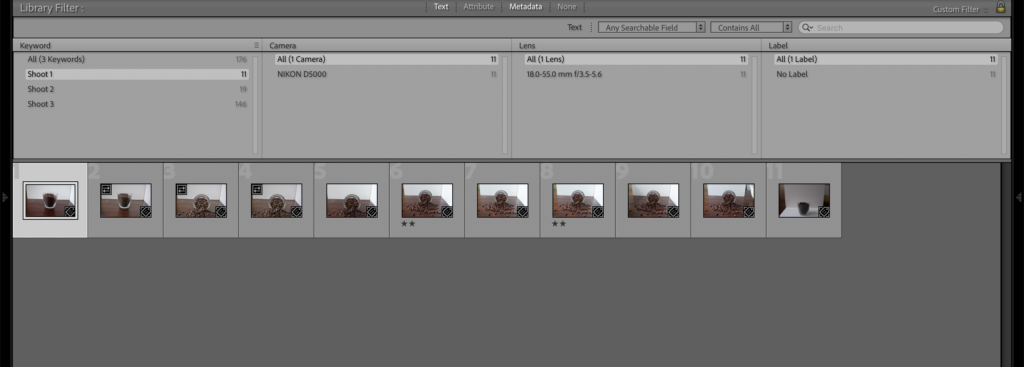Click the two-star rating under thumbnail 6

(x=408, y=223)
